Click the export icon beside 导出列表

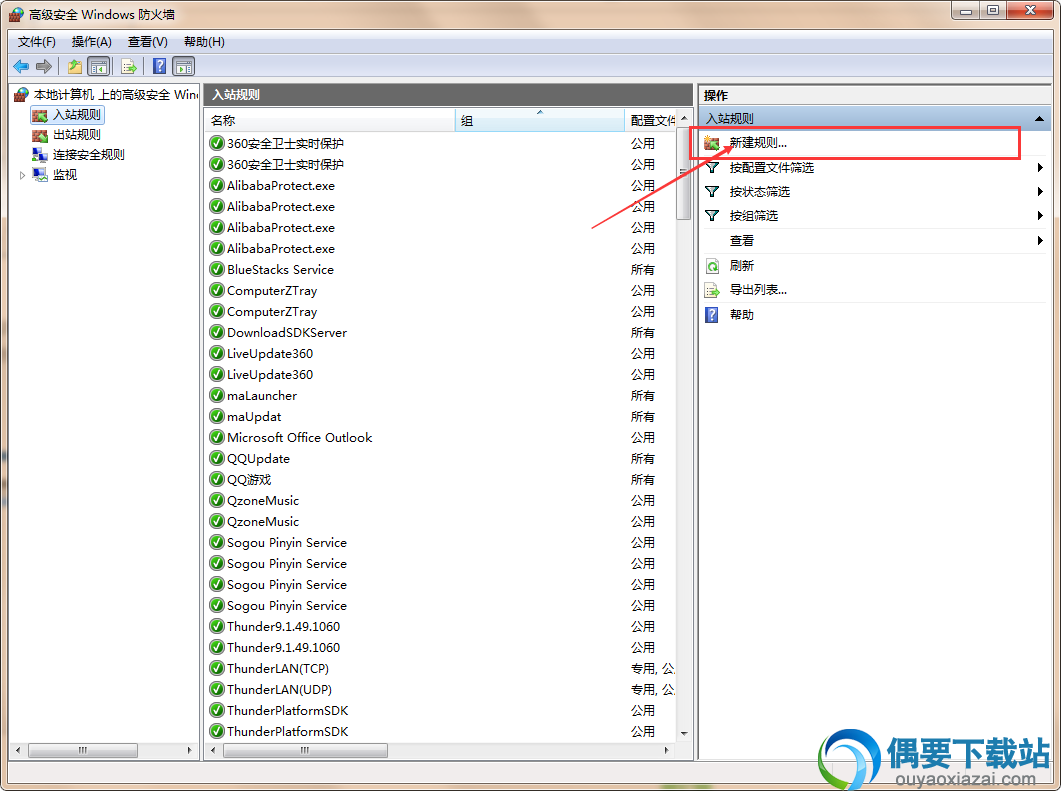coord(712,290)
